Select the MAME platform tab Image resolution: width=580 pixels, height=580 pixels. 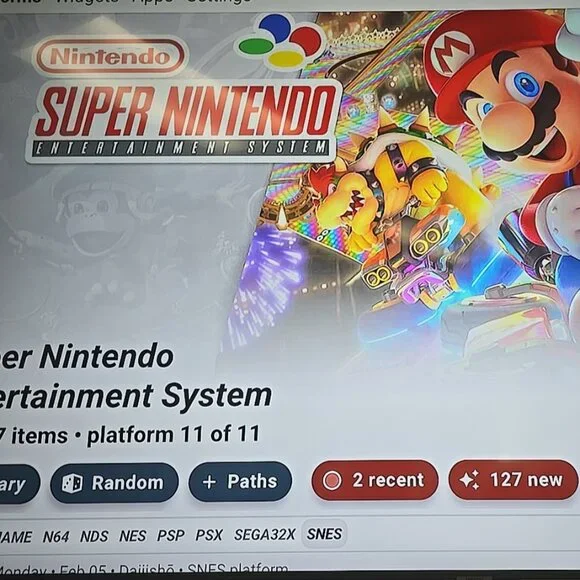(15, 537)
